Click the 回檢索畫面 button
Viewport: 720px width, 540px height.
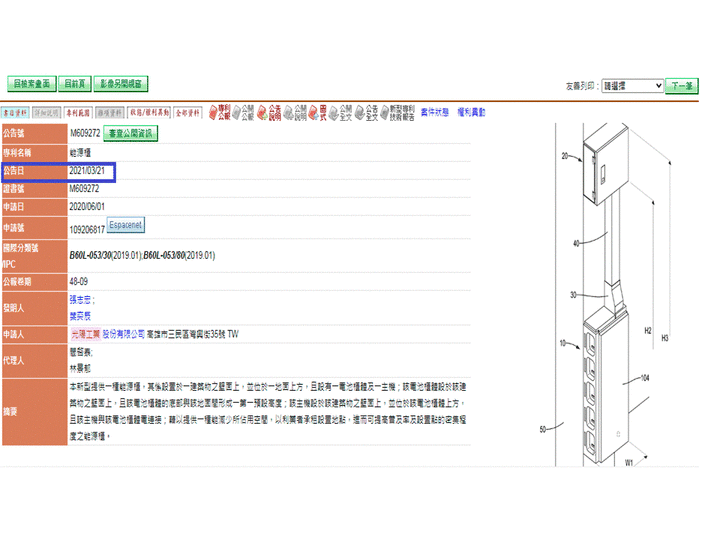click(x=32, y=84)
